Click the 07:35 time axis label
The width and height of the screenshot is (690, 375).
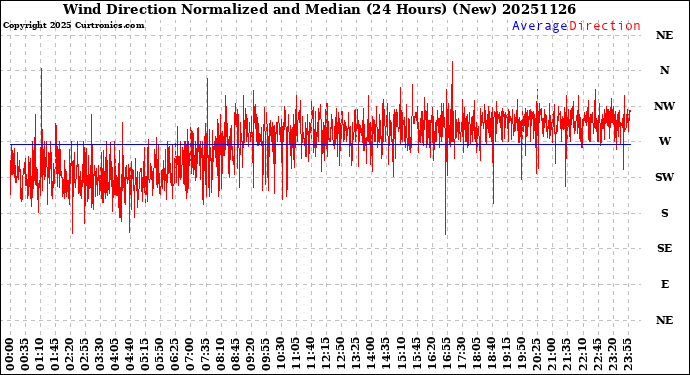(x=206, y=354)
